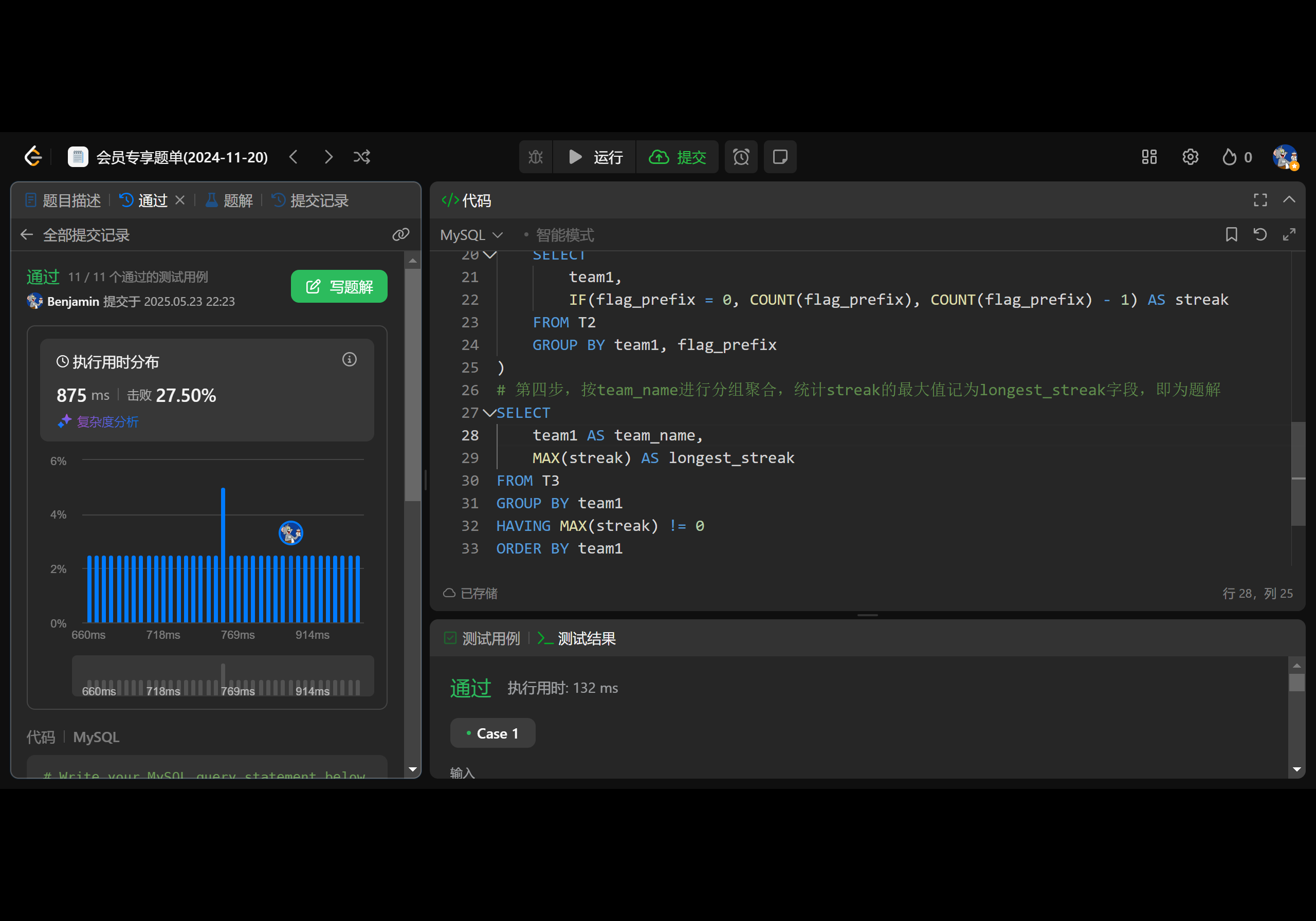Copy submission link icon
1316x921 pixels.
(400, 234)
